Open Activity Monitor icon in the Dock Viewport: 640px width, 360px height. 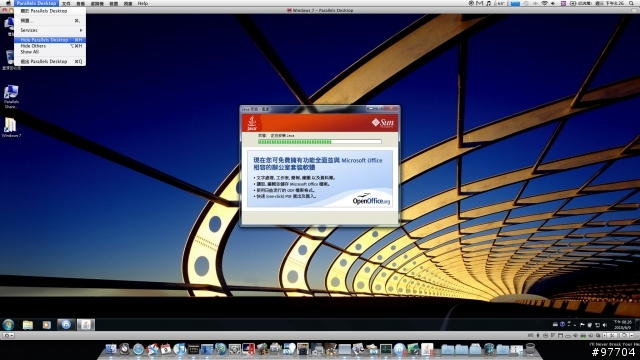(x=386, y=349)
